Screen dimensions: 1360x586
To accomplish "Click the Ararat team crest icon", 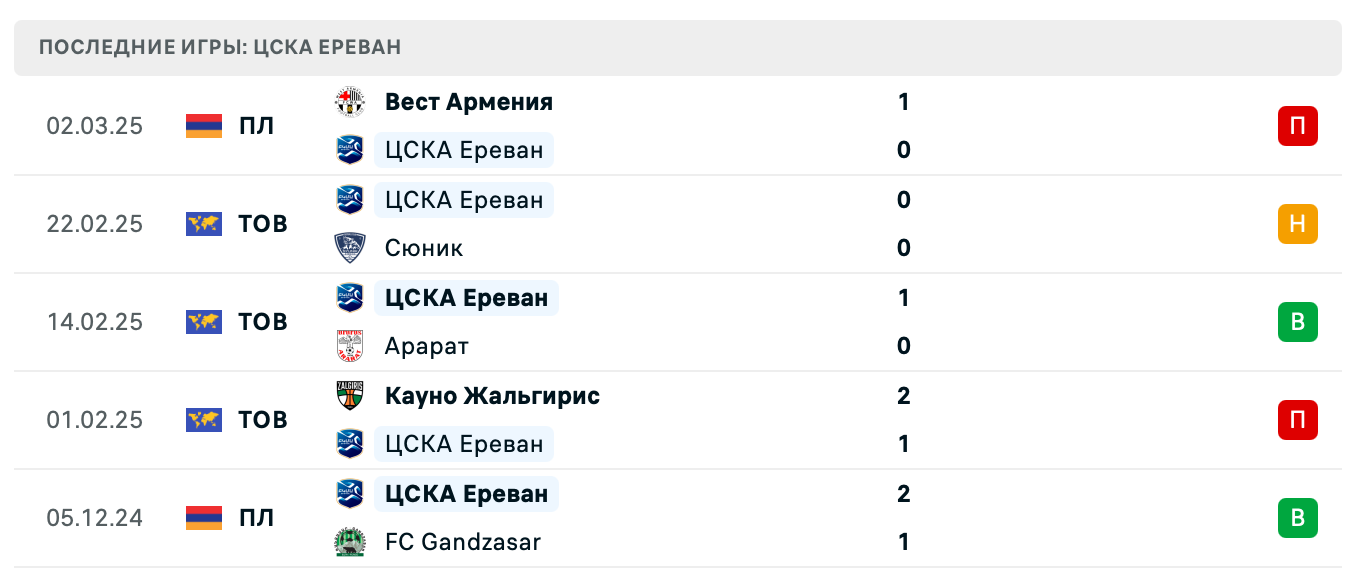I will click(350, 346).
